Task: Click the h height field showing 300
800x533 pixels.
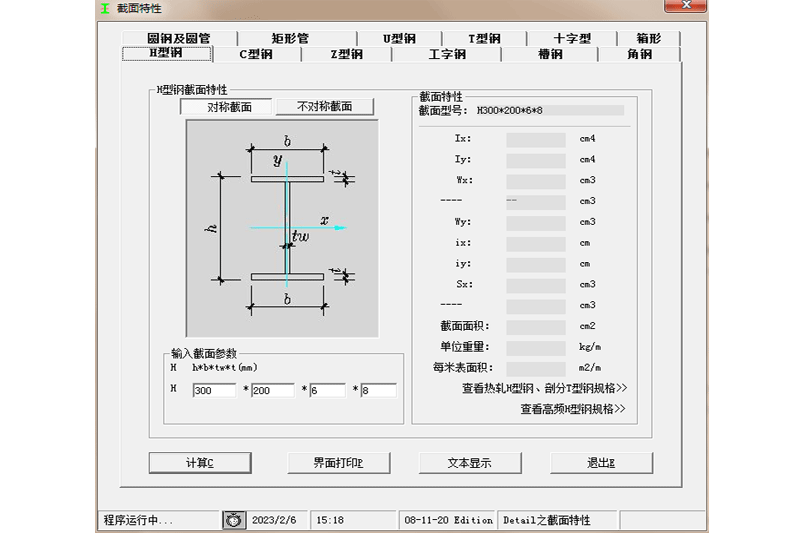Action: (214, 391)
